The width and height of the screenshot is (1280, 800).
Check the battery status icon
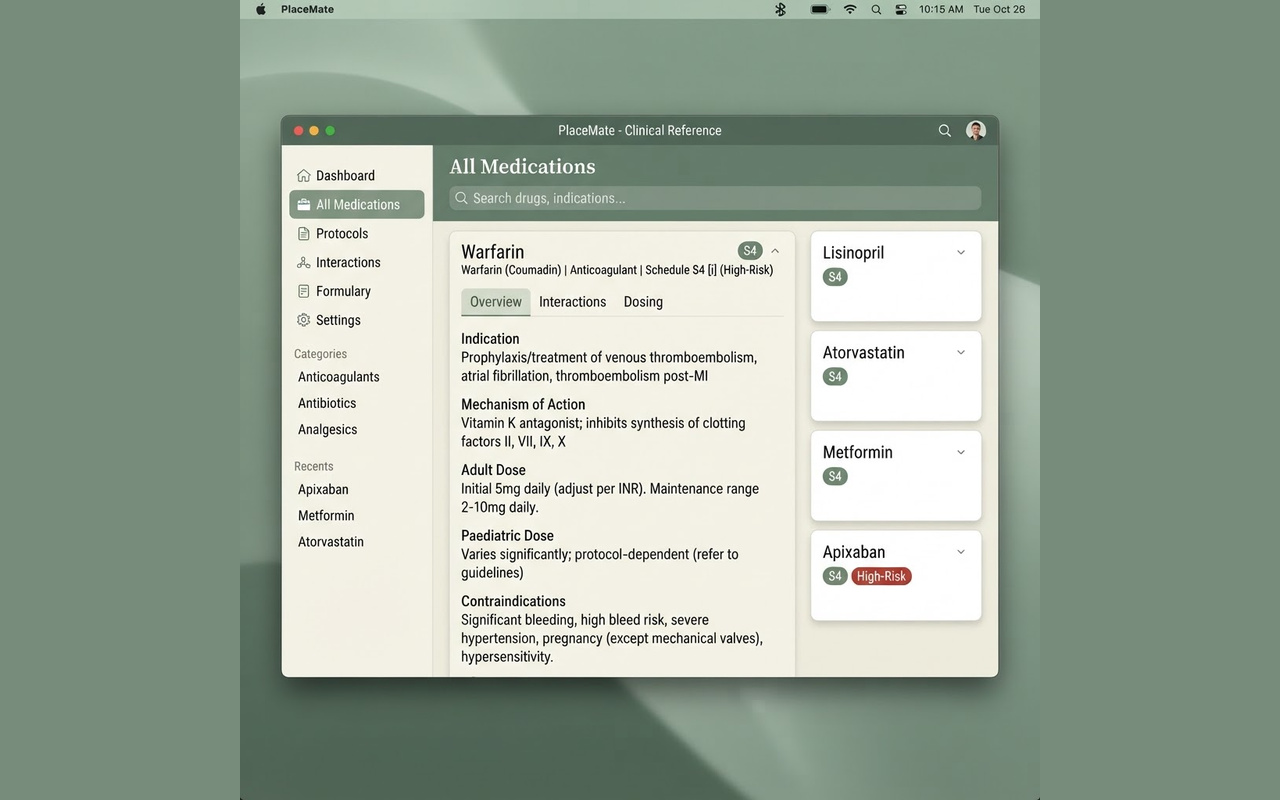click(820, 9)
